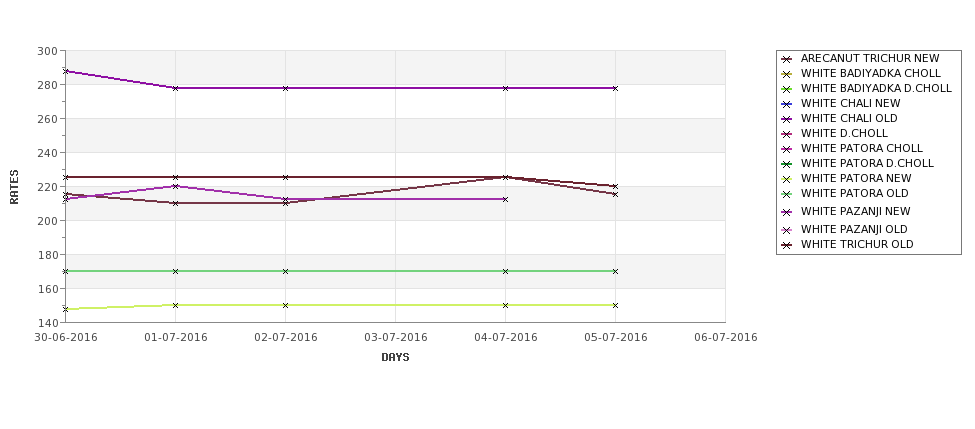Click the 278 purple data point on 05-07-2016

point(615,88)
